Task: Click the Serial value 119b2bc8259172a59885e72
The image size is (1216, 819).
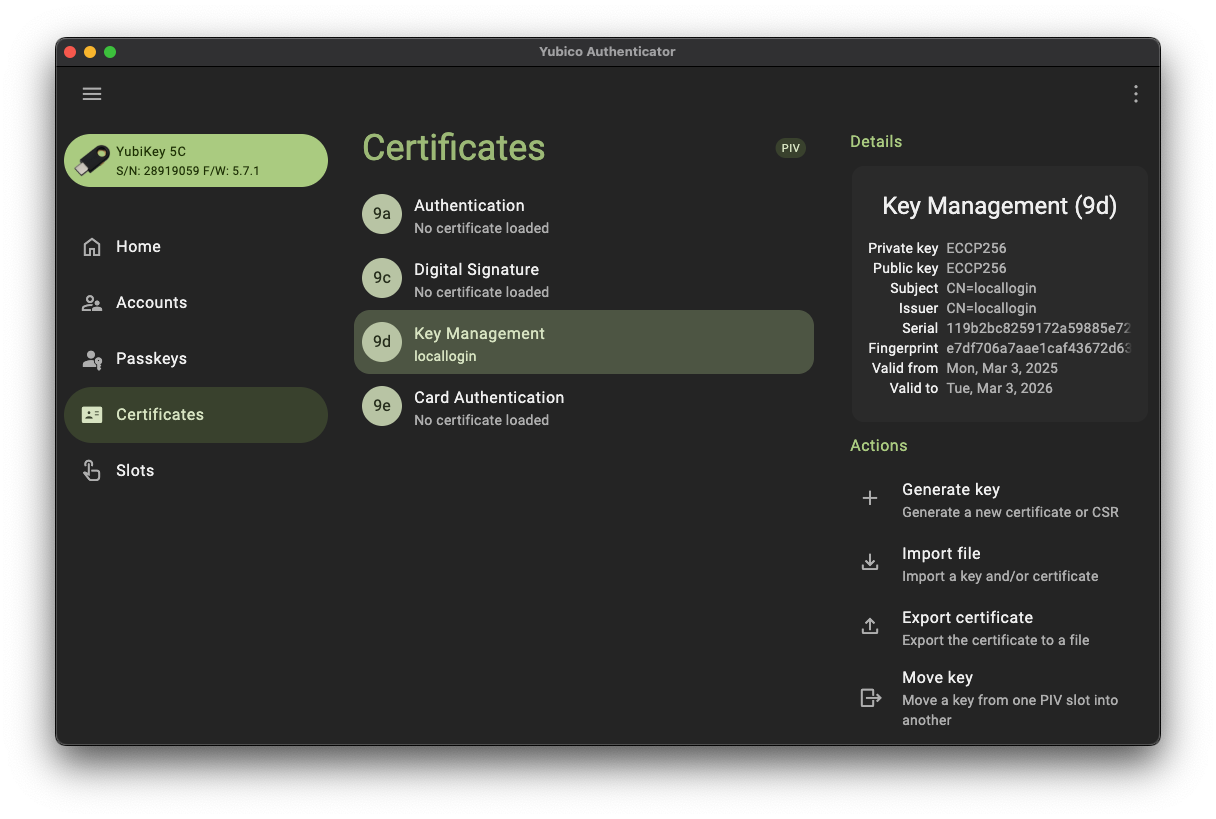Action: (x=1038, y=328)
